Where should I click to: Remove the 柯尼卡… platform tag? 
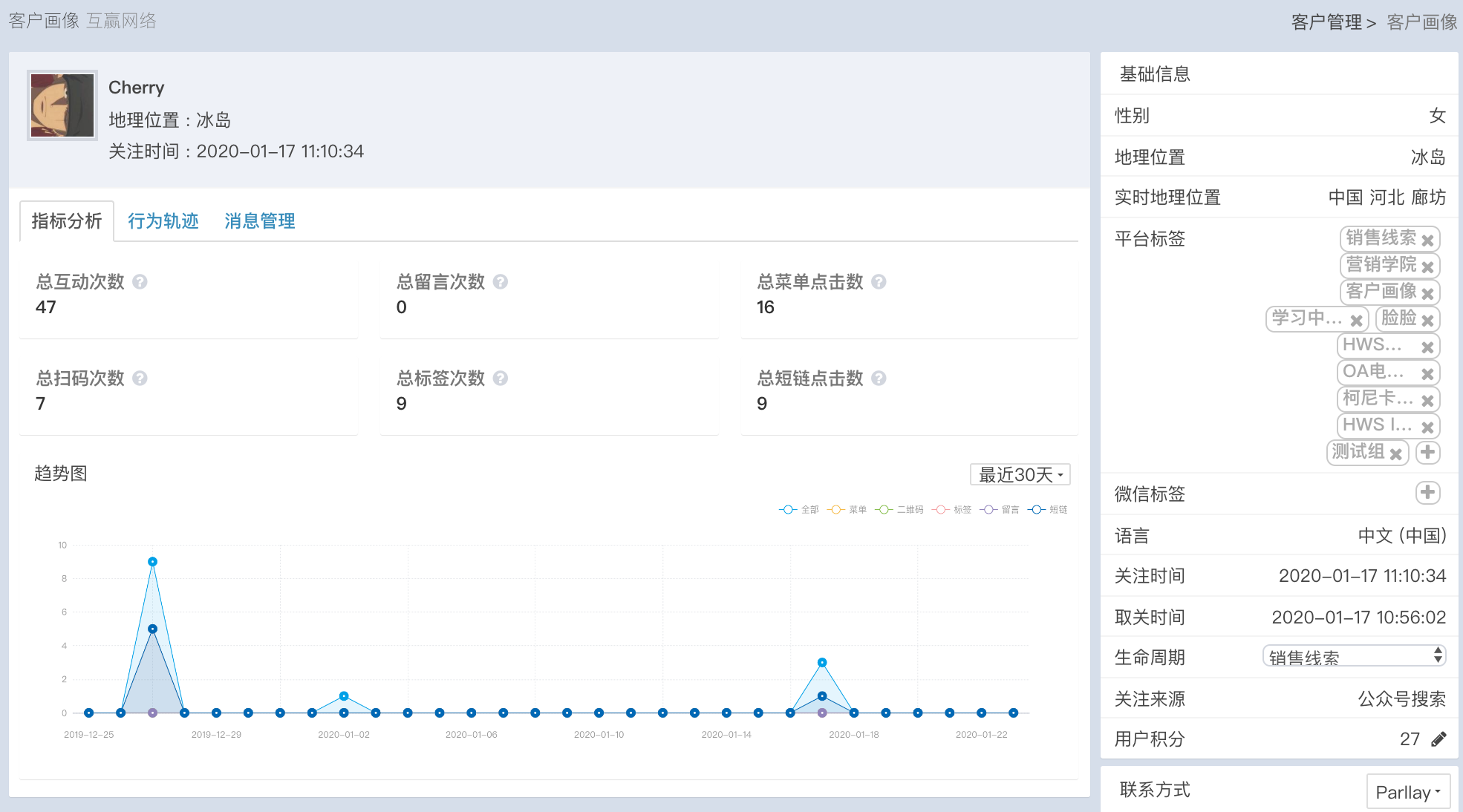[1427, 401]
